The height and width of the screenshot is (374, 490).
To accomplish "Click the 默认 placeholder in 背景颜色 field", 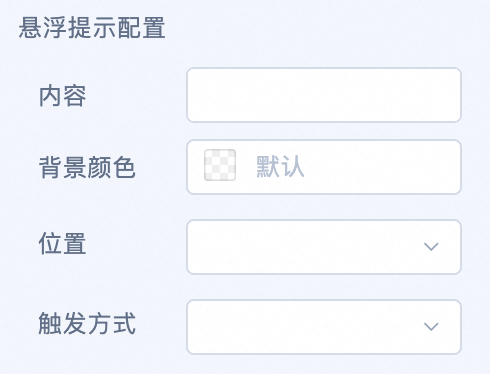I will [x=280, y=166].
